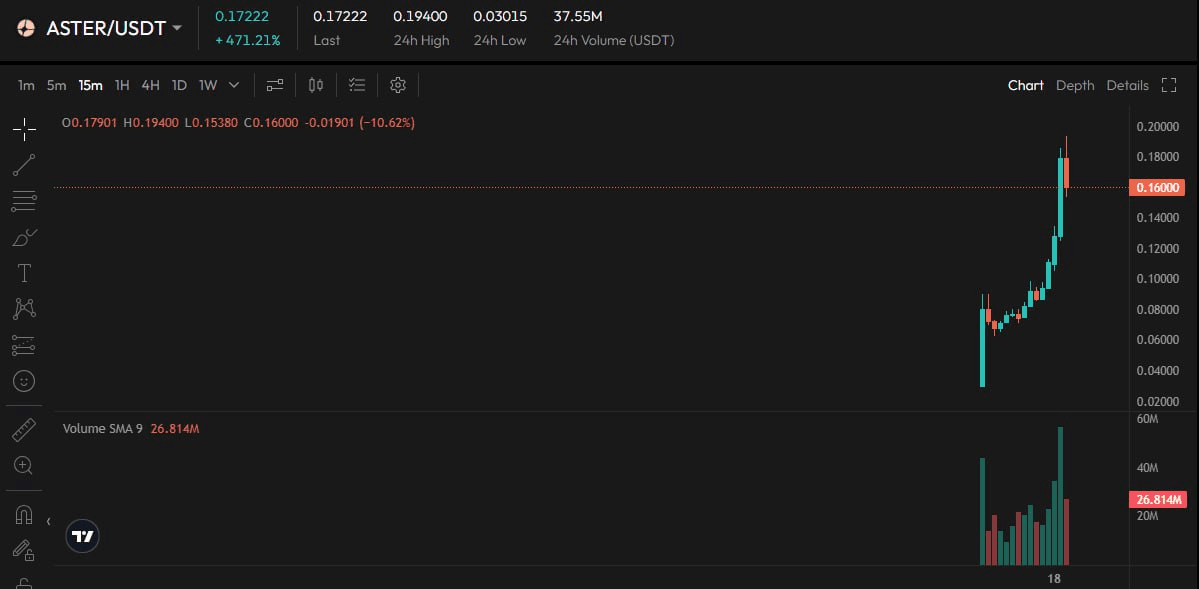Open chart settings gear
Viewport: 1199px width, 589px height.
pyautogui.click(x=398, y=85)
